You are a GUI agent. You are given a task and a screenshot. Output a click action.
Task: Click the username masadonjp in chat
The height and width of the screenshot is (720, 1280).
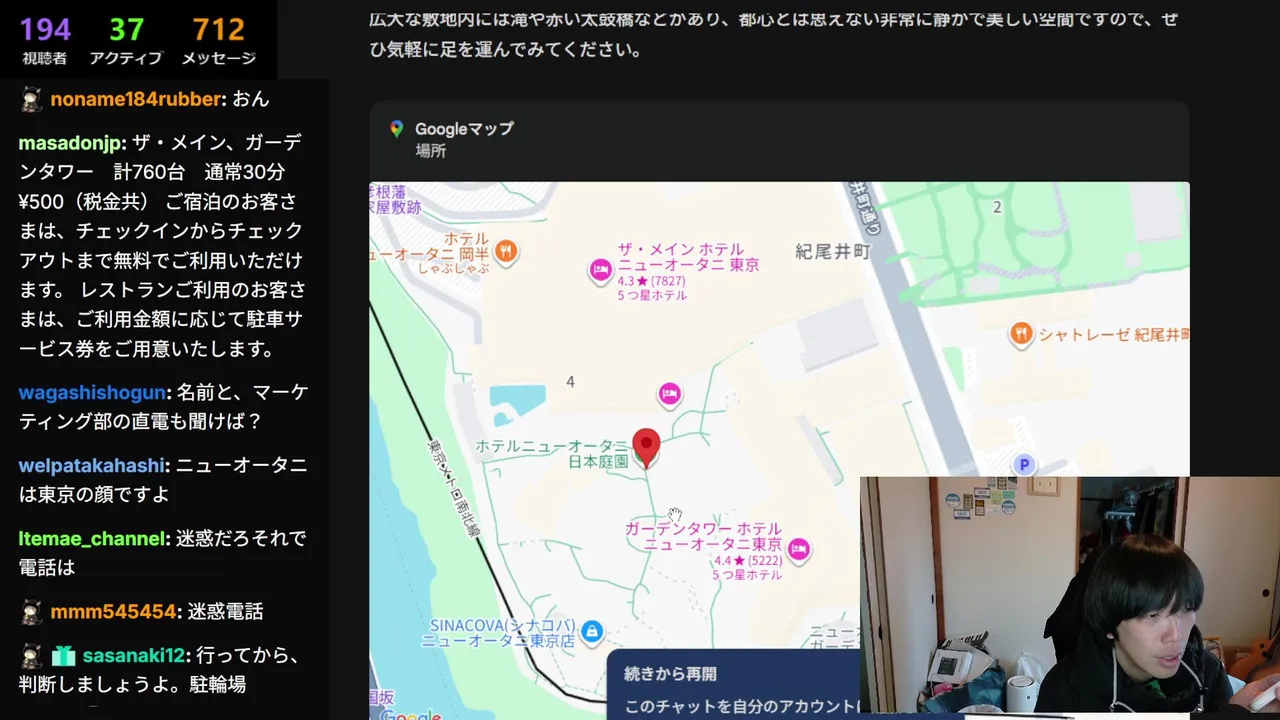coord(68,143)
